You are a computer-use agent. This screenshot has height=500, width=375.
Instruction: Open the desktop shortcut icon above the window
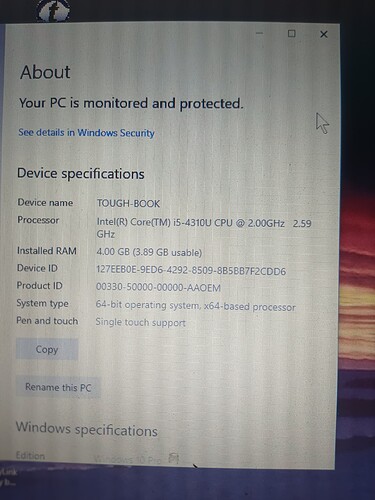(53, 11)
